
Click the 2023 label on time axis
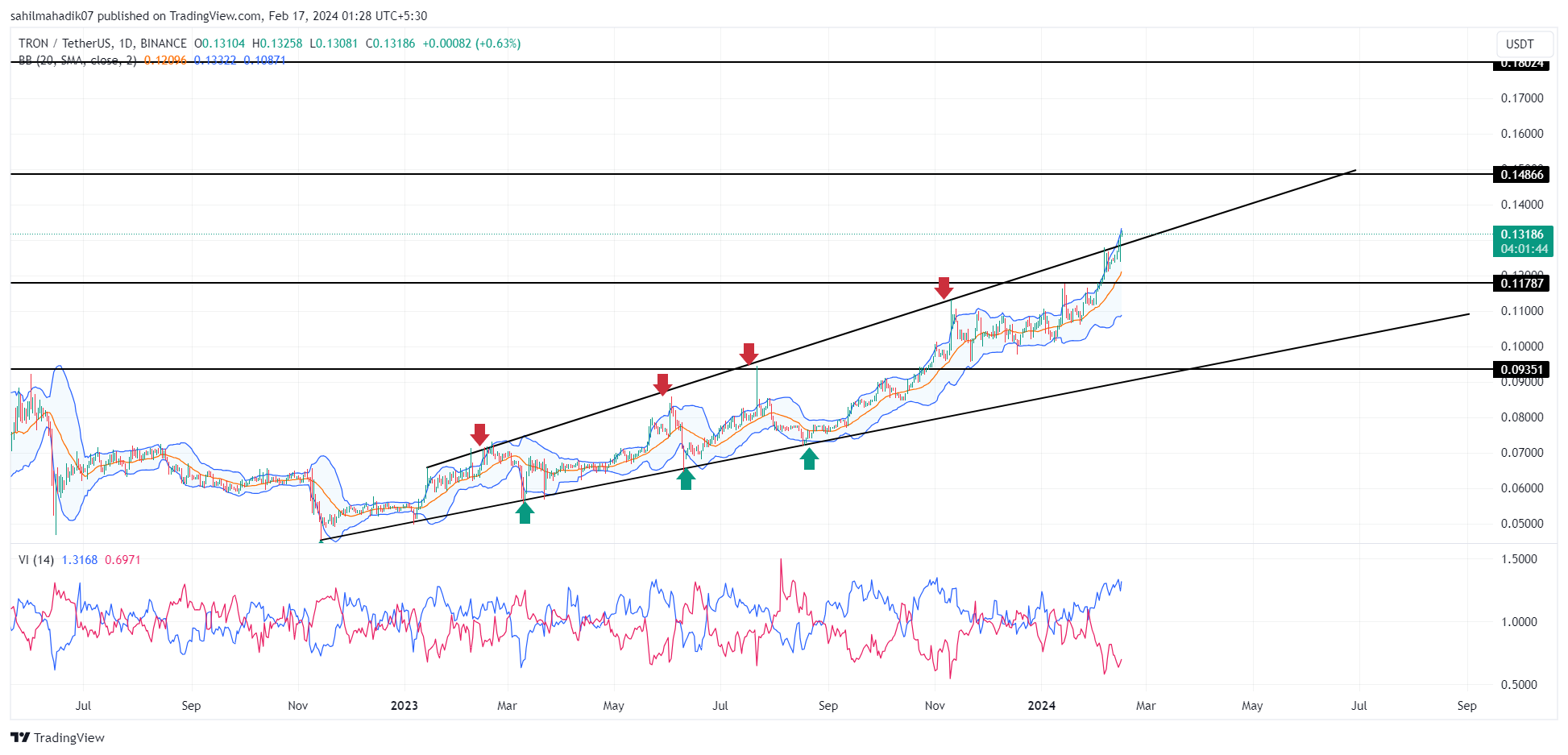(x=404, y=706)
